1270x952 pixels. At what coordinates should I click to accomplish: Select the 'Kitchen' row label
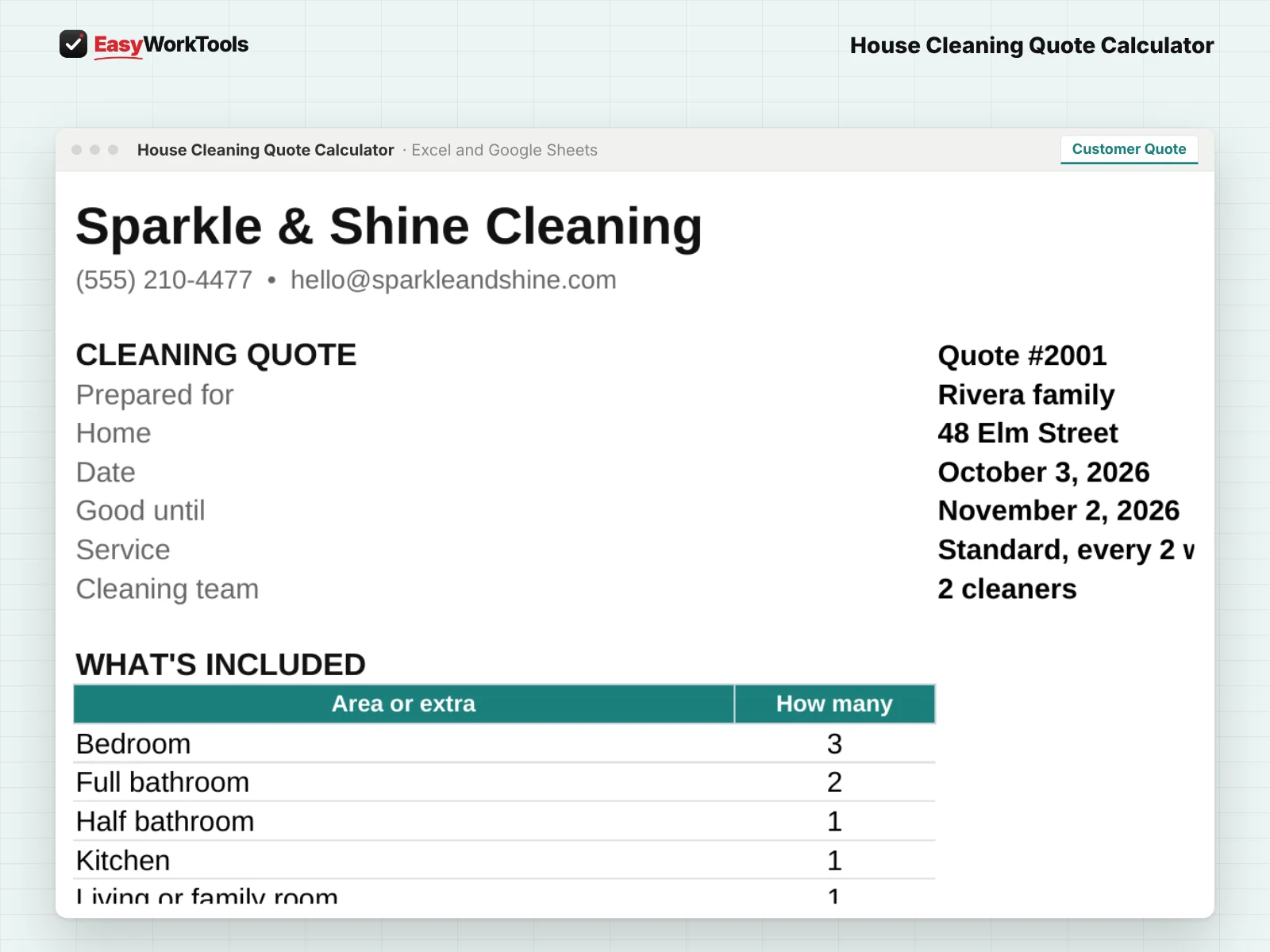coord(123,861)
